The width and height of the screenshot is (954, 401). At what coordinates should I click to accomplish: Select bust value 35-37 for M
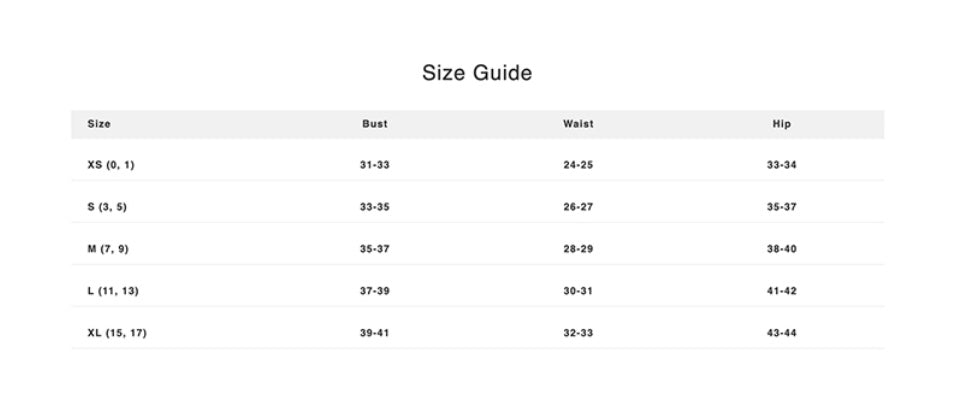375,249
